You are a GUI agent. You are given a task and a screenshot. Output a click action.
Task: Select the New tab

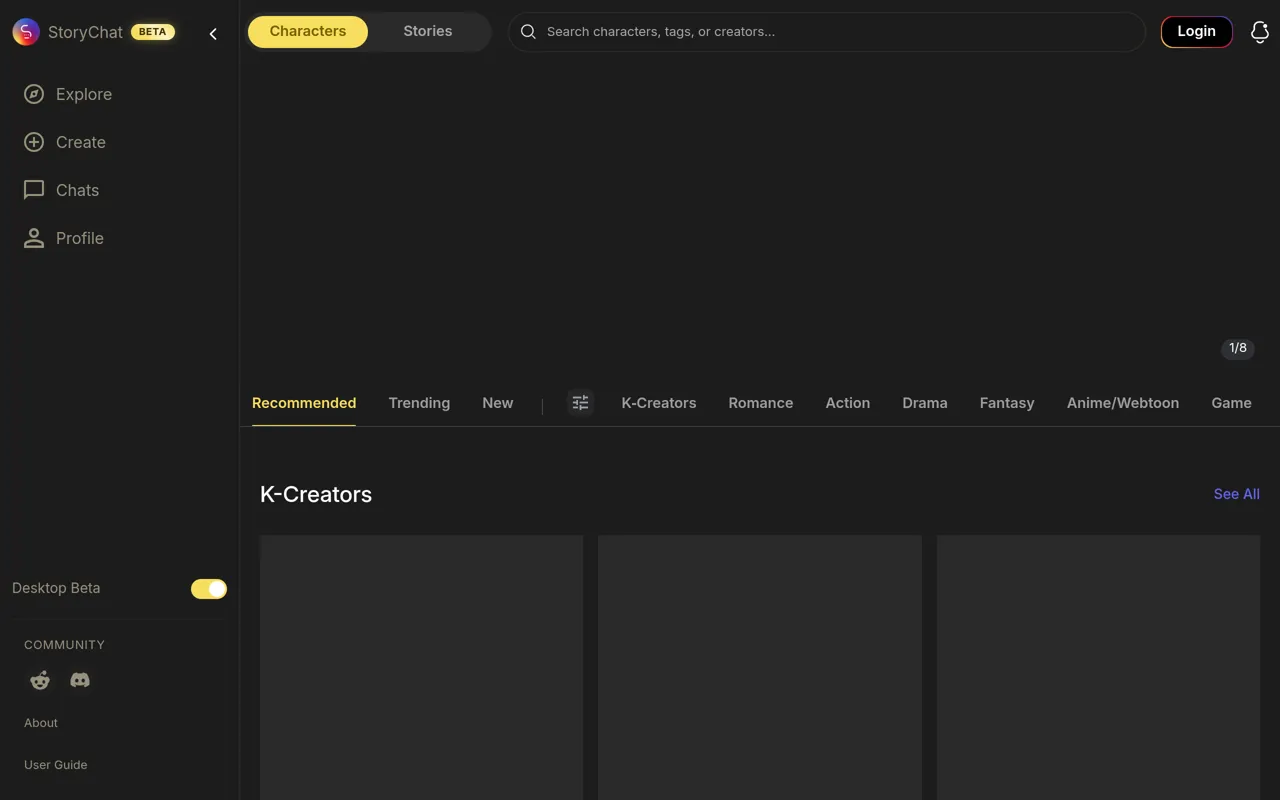coord(498,403)
